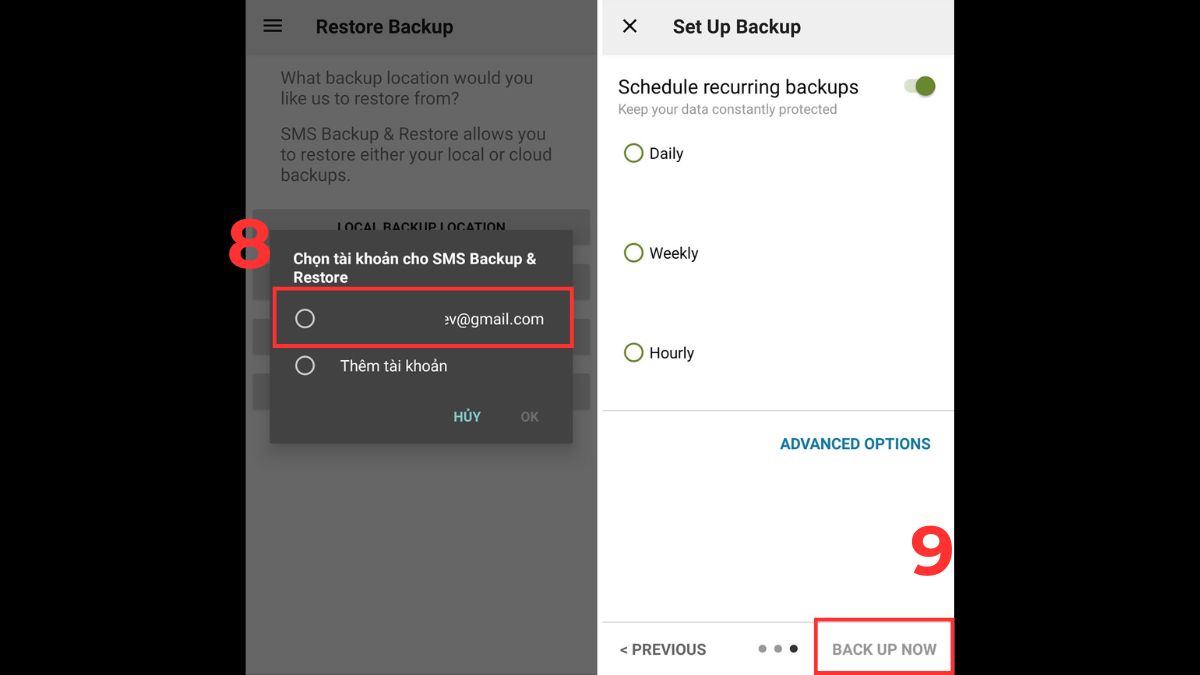Open the hamburger menu beside Restore Backup
The width and height of the screenshot is (1200, 675).
[272, 26]
